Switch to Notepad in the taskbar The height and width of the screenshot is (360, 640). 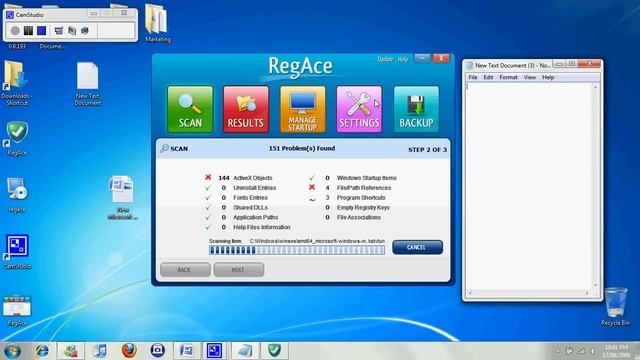(x=245, y=351)
